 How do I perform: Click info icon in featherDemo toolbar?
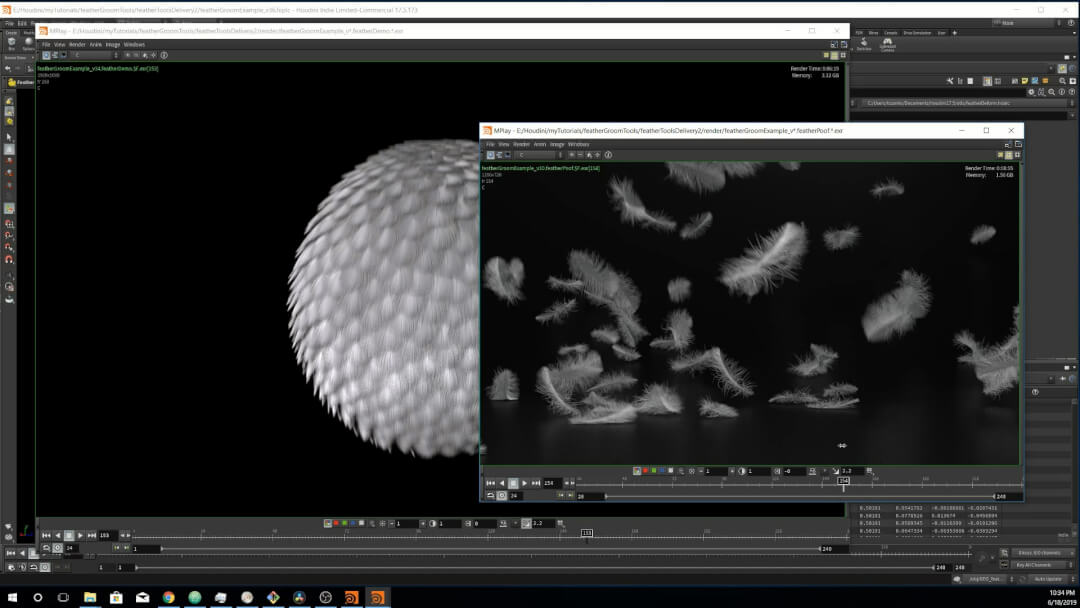point(164,55)
